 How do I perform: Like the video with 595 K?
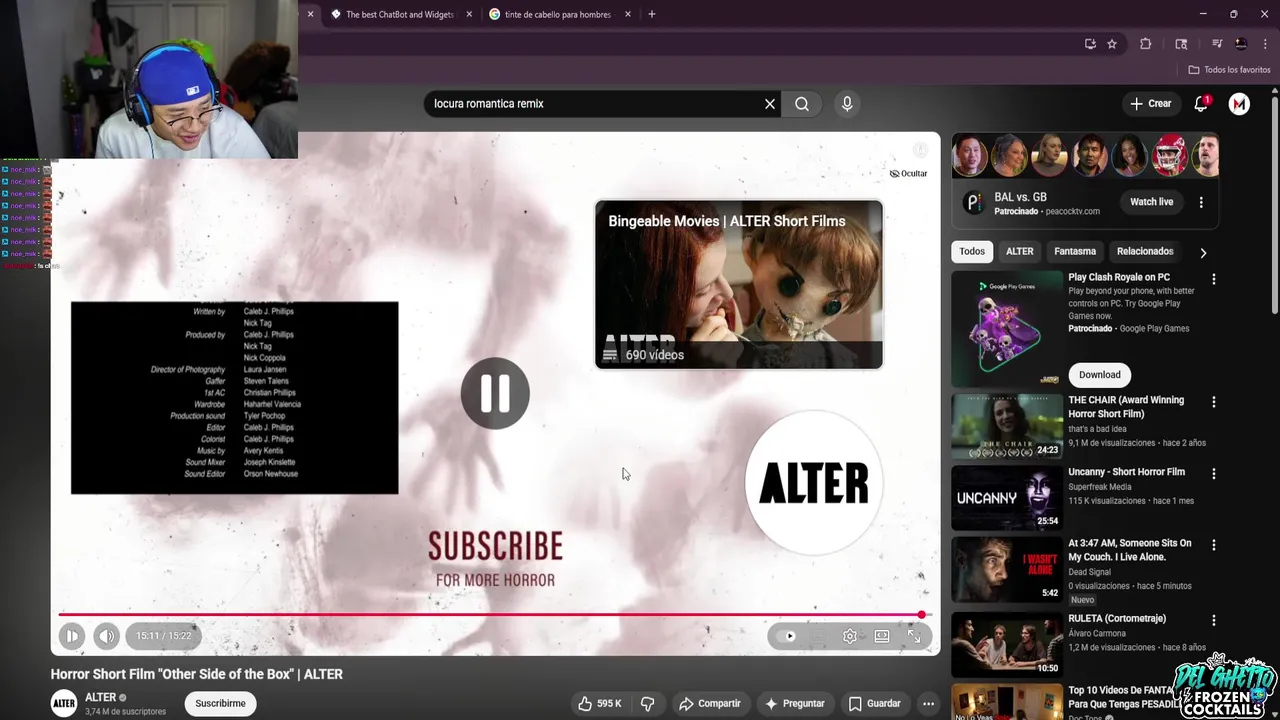point(600,703)
